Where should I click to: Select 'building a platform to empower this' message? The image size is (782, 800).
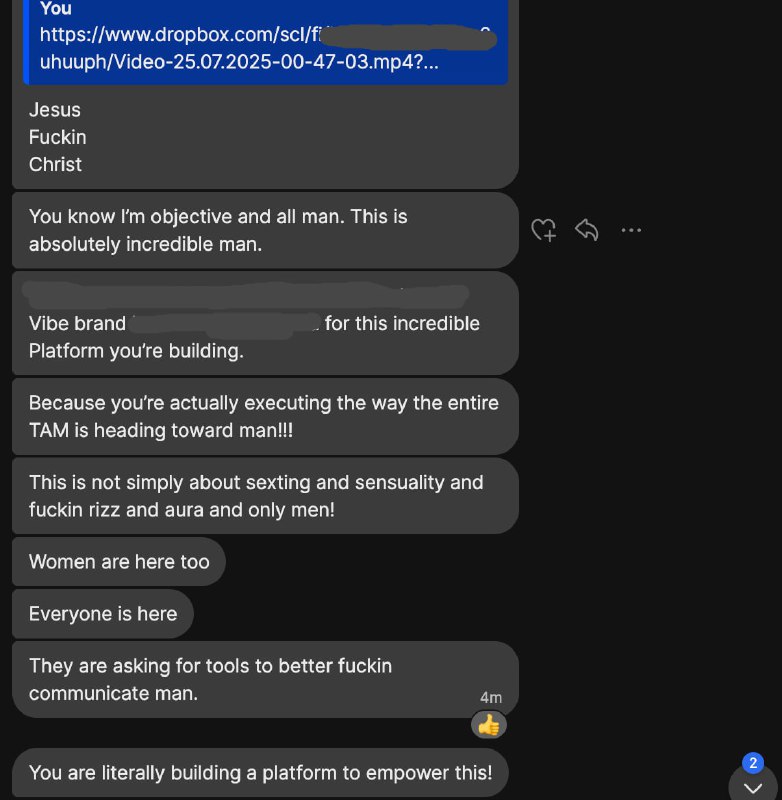click(x=260, y=772)
